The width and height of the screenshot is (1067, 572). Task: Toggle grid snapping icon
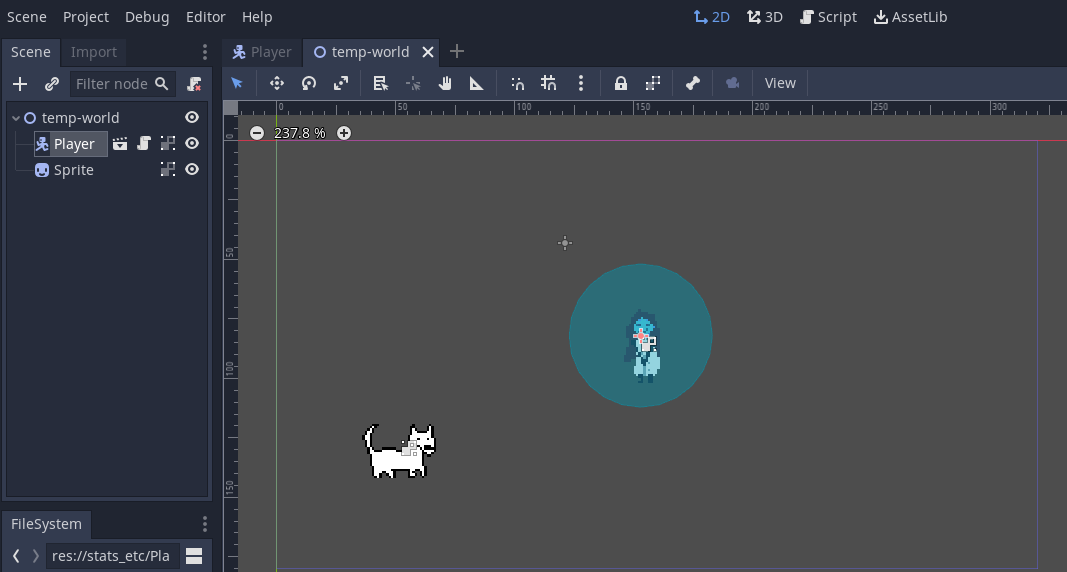[x=548, y=83]
